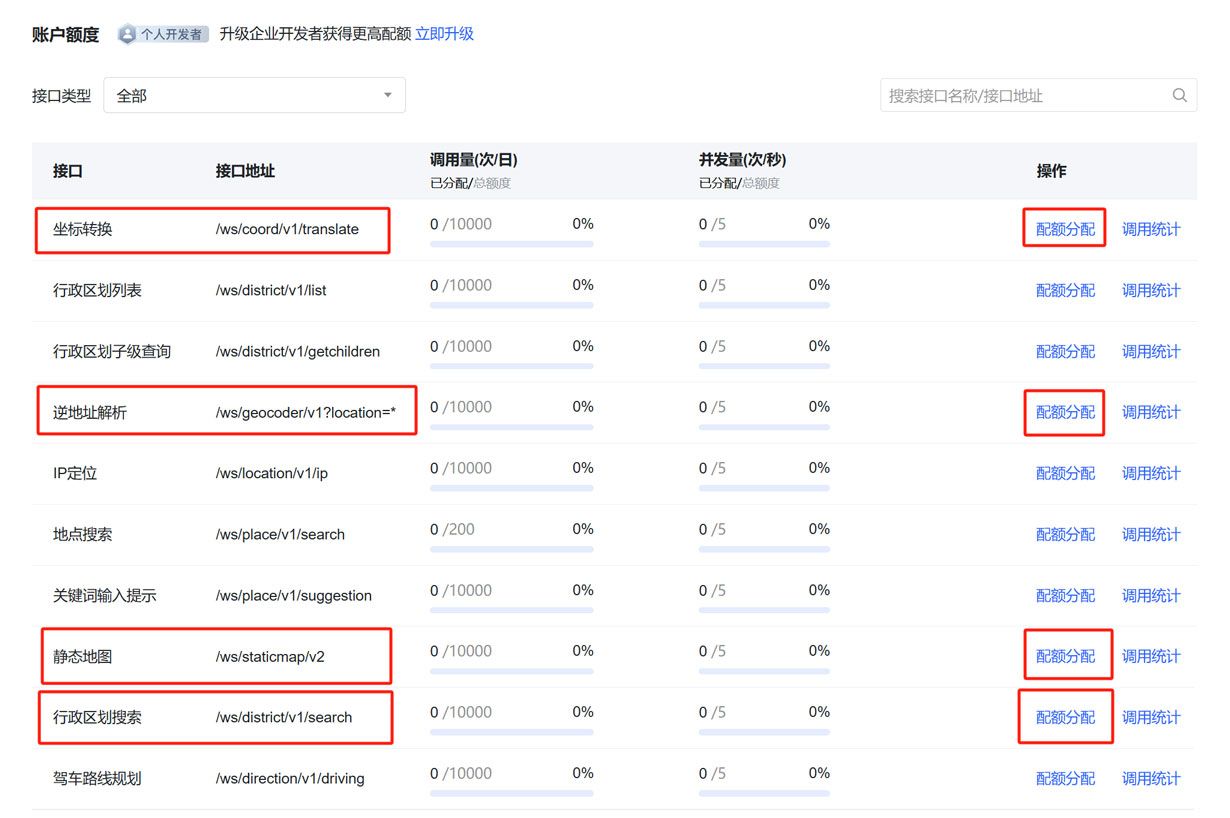The image size is (1230, 818).
Task: Open 调用统计 for 地点搜索
Action: pyautogui.click(x=1151, y=534)
